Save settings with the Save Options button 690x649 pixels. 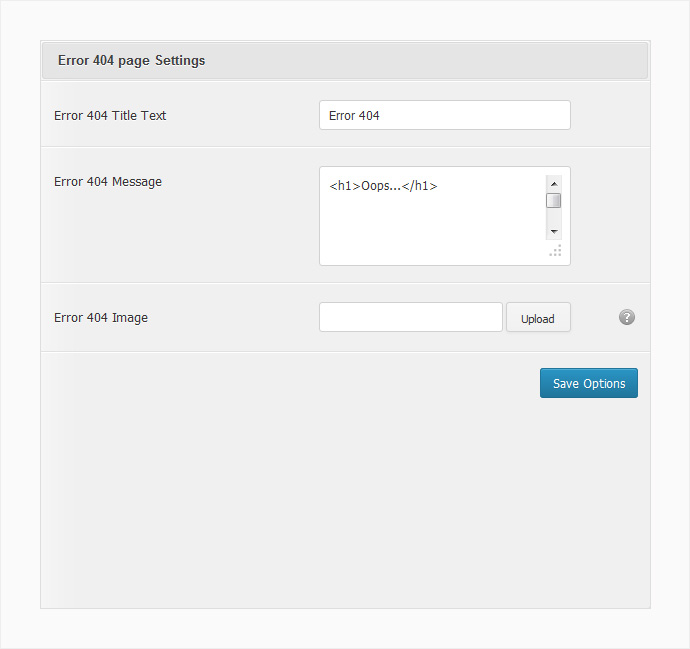point(589,383)
